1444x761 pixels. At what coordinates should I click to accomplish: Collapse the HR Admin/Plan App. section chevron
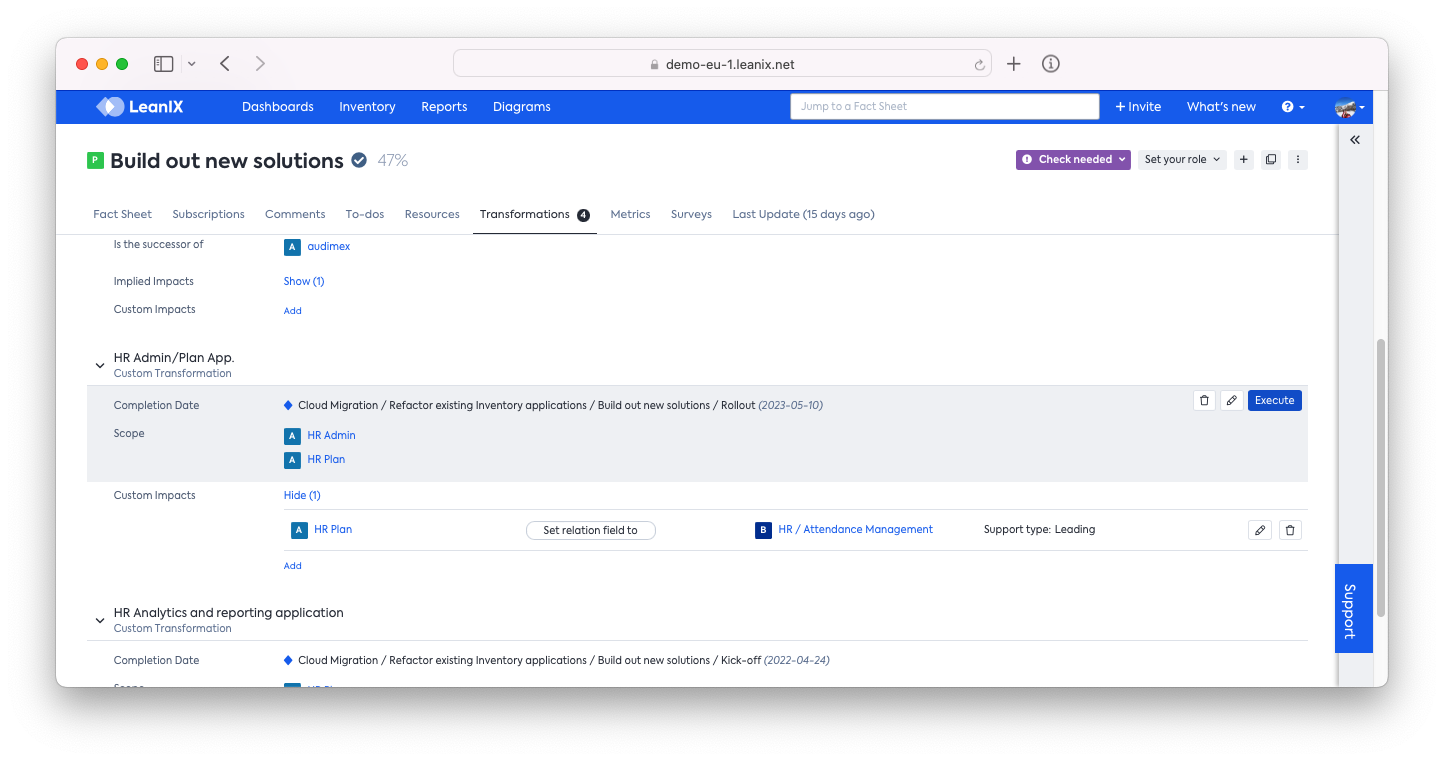click(100, 366)
